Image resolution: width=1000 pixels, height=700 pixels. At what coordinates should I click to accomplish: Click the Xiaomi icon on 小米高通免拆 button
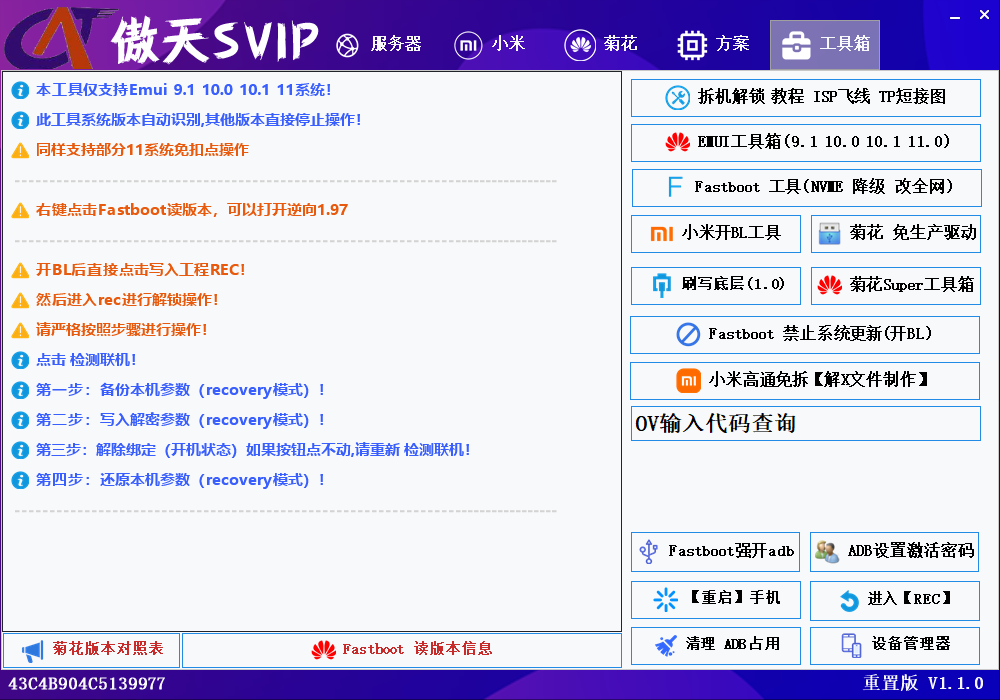689,381
